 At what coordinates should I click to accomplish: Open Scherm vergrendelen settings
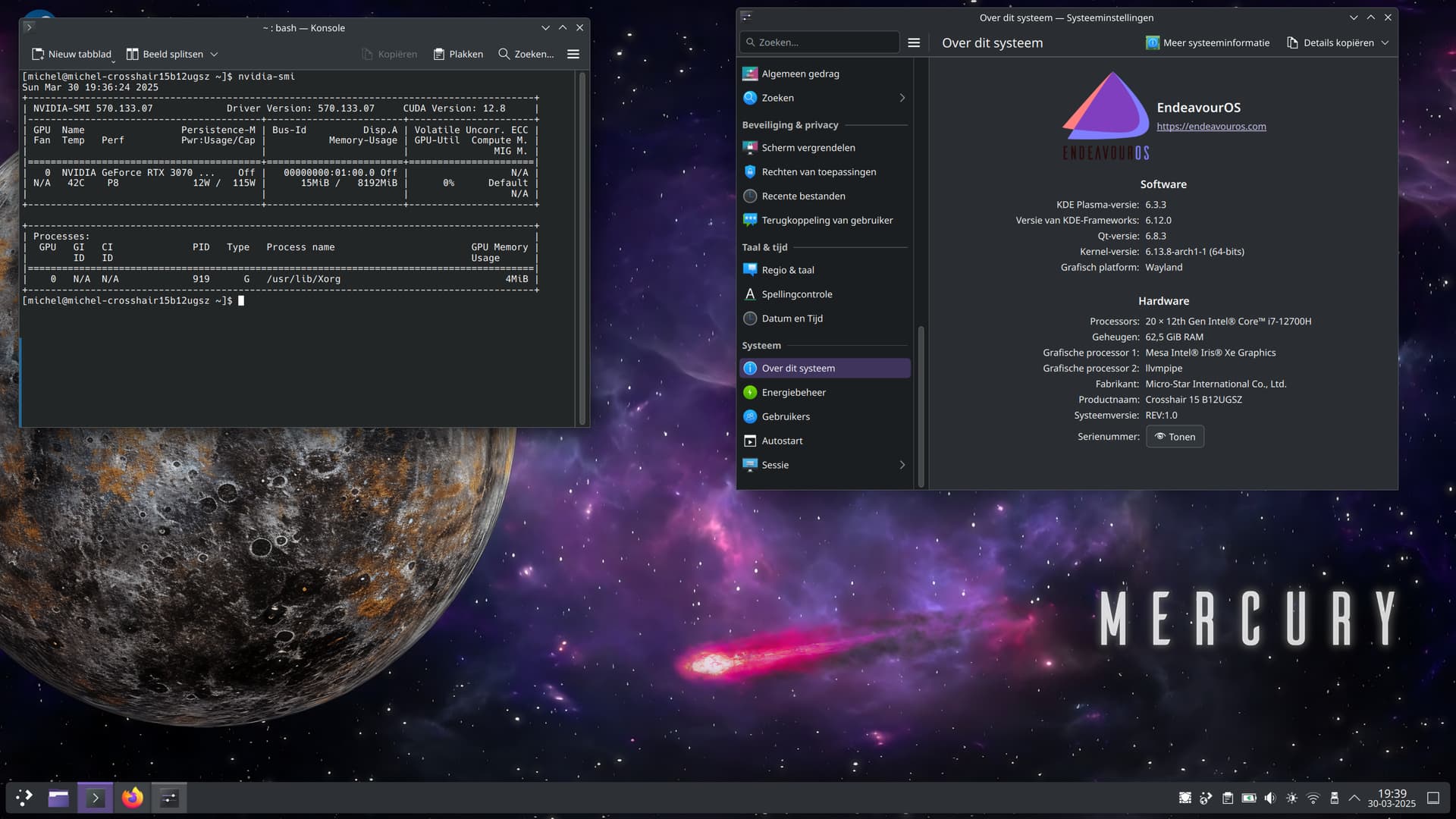point(825,147)
